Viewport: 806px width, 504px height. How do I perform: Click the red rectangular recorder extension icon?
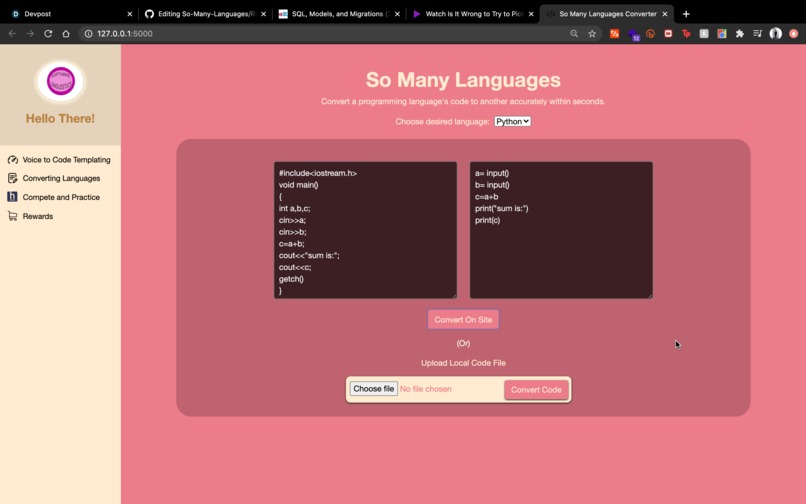pyautogui.click(x=668, y=33)
